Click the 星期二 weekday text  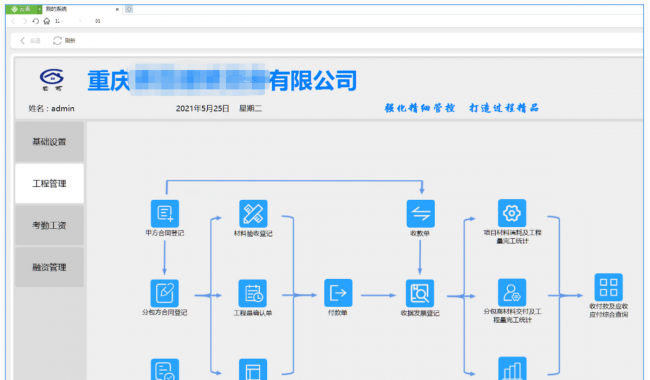coord(250,108)
